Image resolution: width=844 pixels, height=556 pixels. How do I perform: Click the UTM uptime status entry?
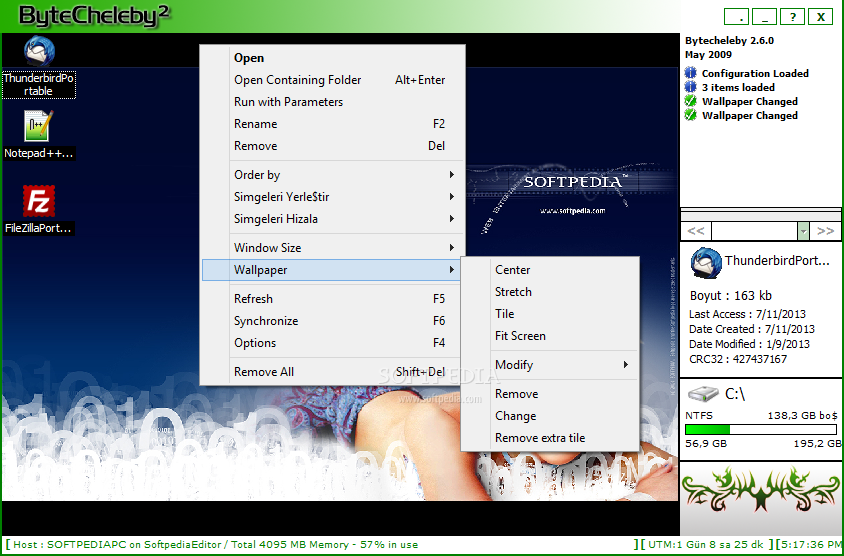(x=706, y=545)
